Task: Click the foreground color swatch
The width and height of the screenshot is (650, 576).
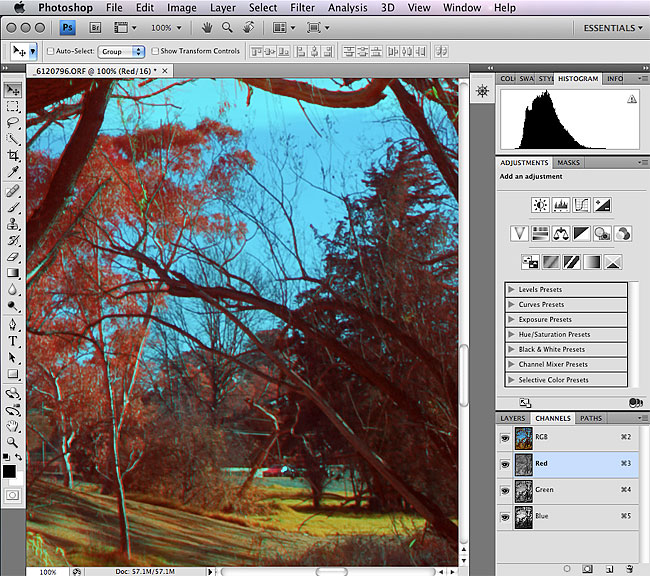Action: (x=9, y=471)
